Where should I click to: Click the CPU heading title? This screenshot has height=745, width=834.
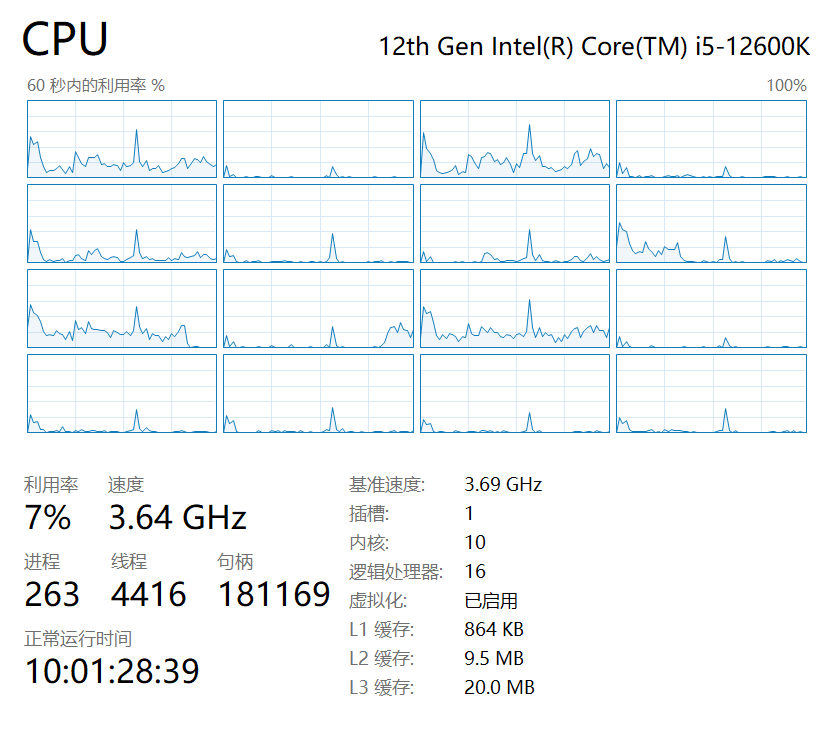[65, 39]
